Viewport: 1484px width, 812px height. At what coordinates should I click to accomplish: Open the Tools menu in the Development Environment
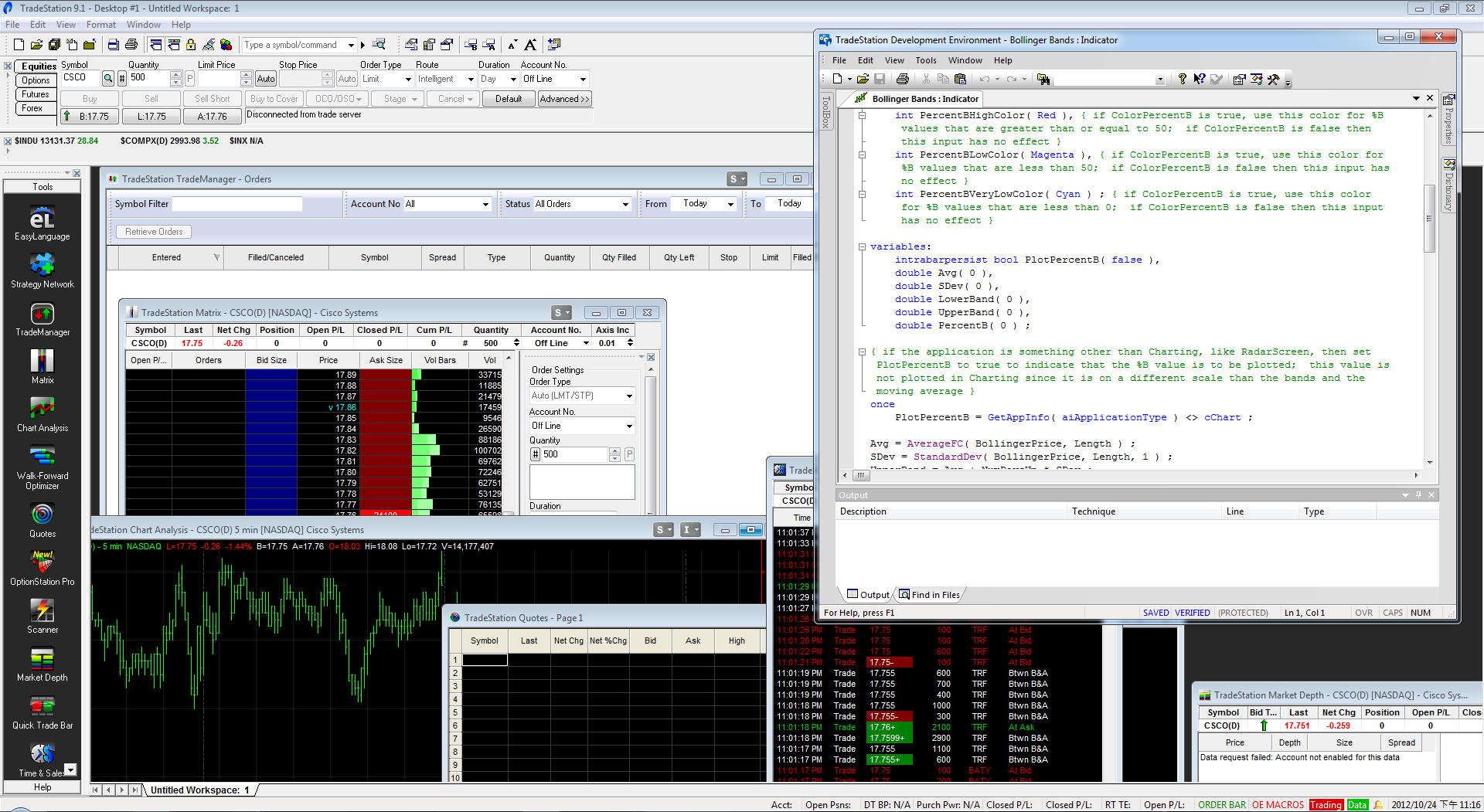925,60
